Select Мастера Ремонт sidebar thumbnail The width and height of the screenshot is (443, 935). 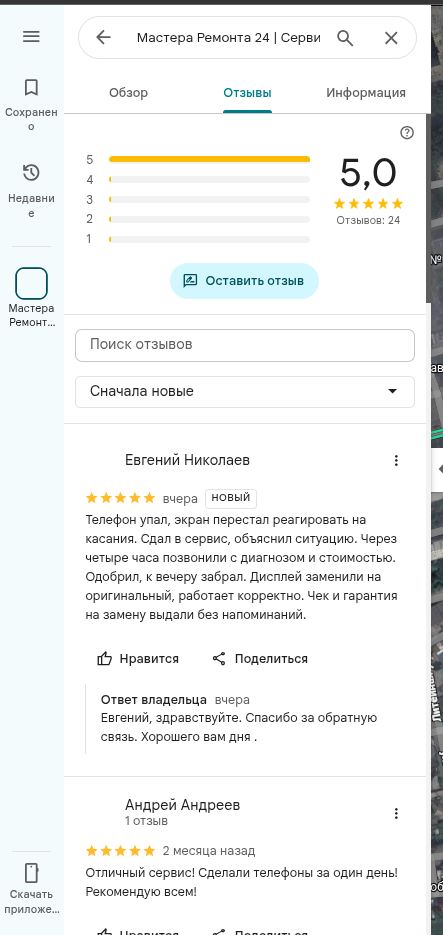[31, 283]
